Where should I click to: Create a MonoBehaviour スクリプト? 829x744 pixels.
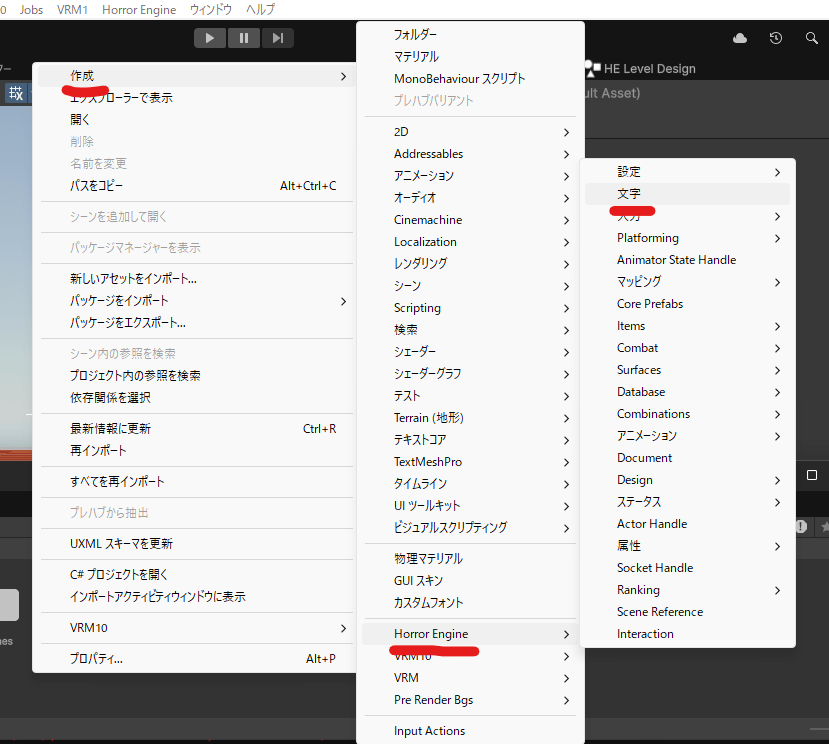click(x=471, y=79)
